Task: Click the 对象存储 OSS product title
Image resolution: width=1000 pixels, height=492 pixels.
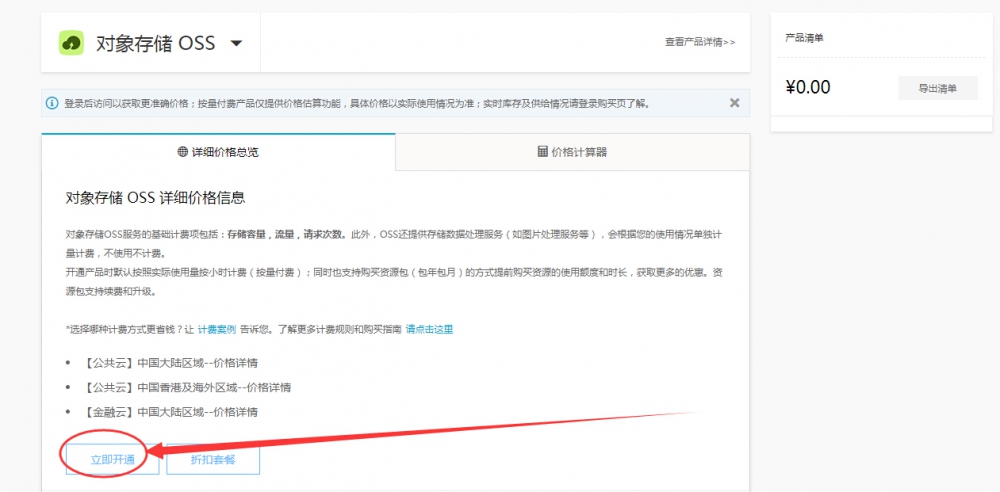Action: (155, 43)
